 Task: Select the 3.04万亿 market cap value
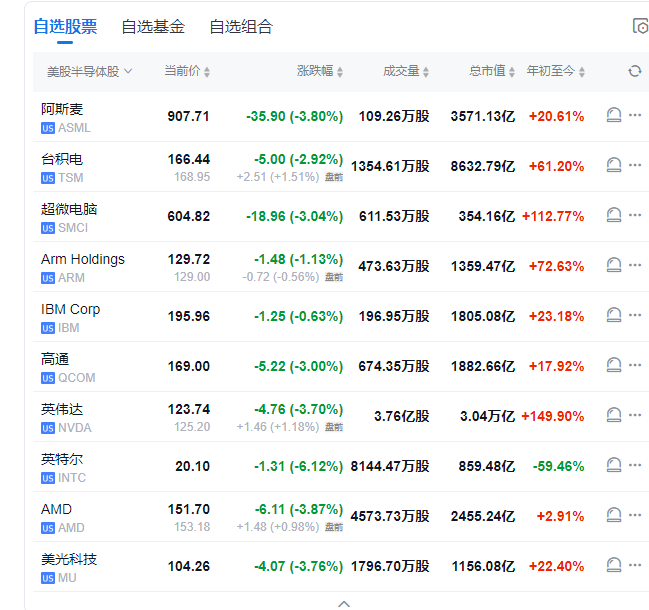click(488, 416)
